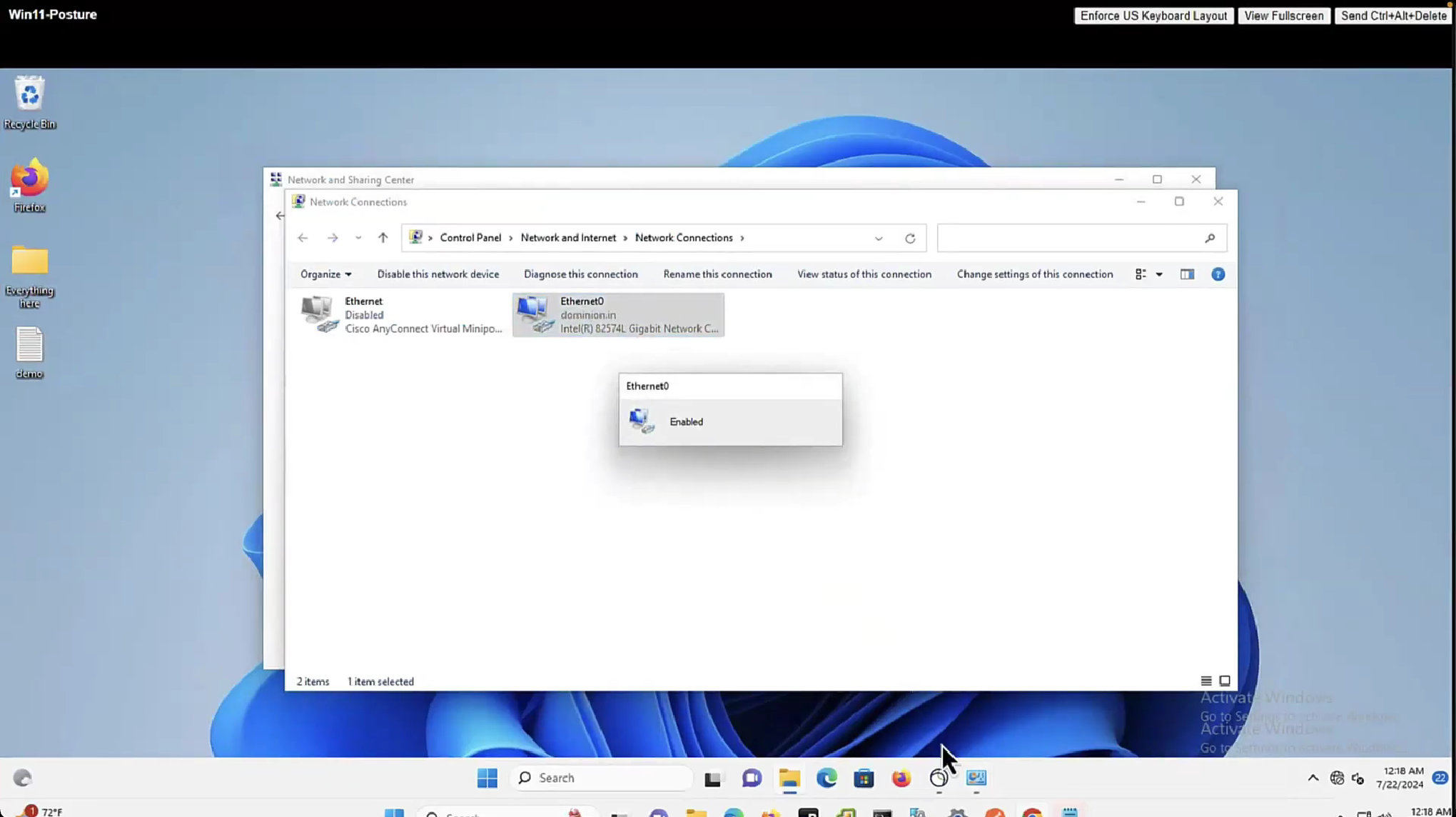Expand the change view options arrow
The width and height of the screenshot is (1456, 817).
(x=1159, y=274)
